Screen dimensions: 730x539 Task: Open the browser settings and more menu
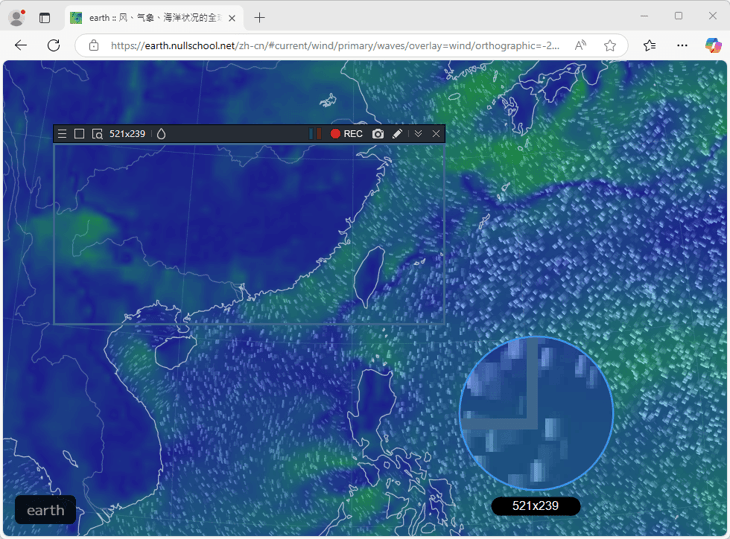pyautogui.click(x=682, y=46)
